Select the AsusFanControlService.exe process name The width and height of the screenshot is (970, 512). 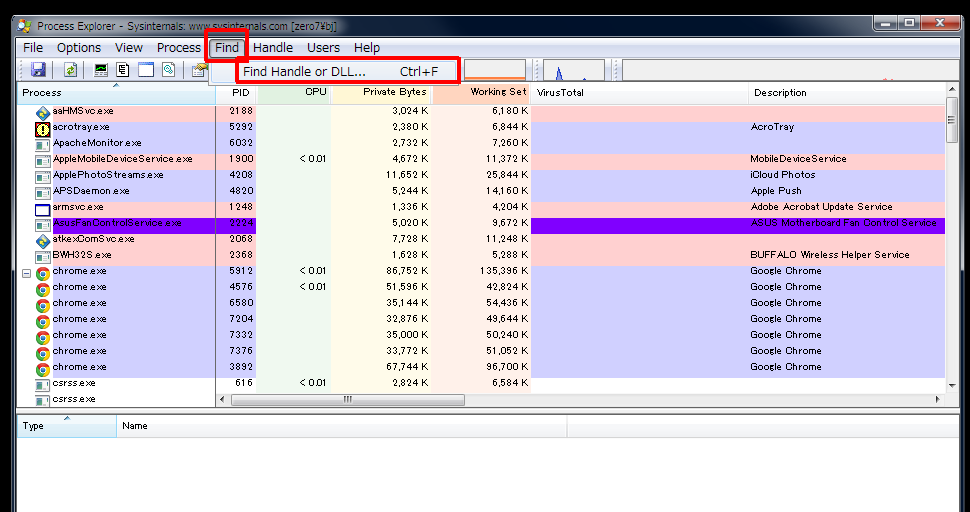pyautogui.click(x=117, y=223)
